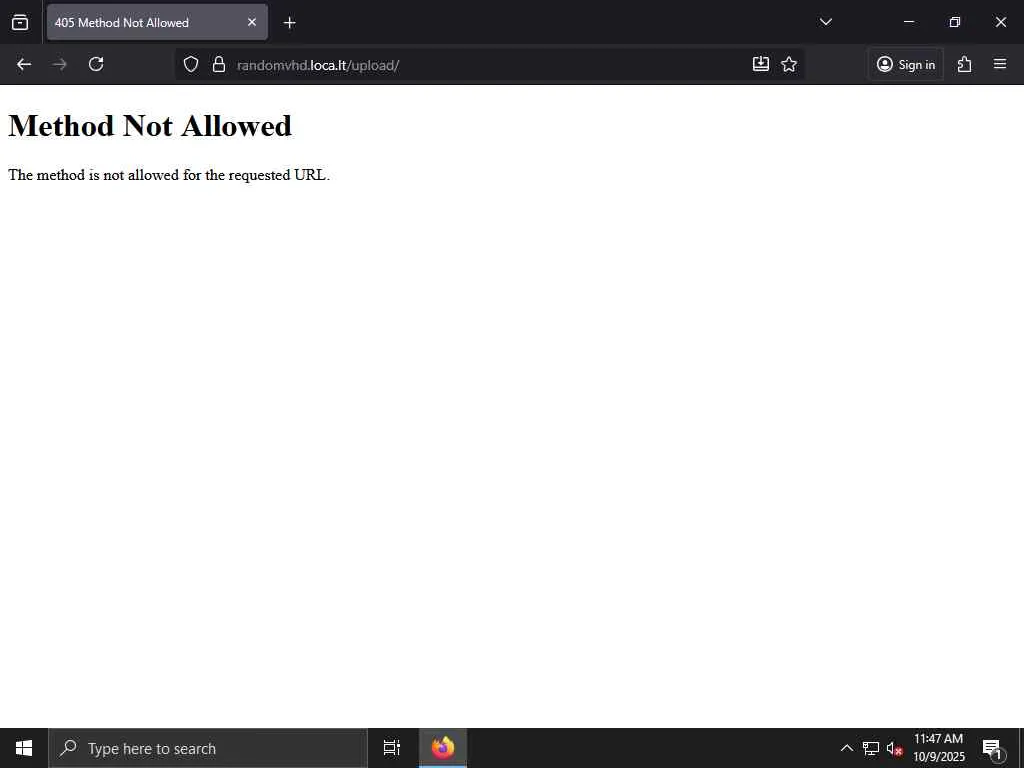Click the forward navigation arrow

tap(59, 64)
